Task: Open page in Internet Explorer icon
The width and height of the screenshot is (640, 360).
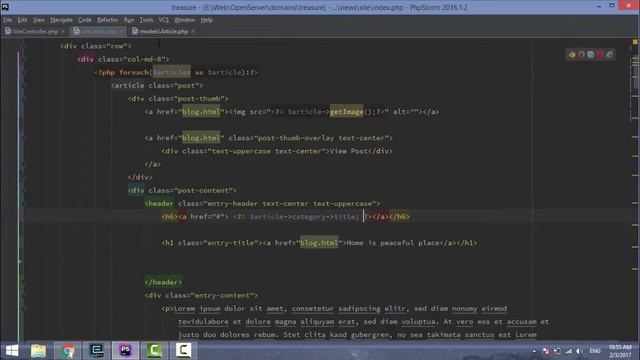Action: pyautogui.click(x=610, y=54)
